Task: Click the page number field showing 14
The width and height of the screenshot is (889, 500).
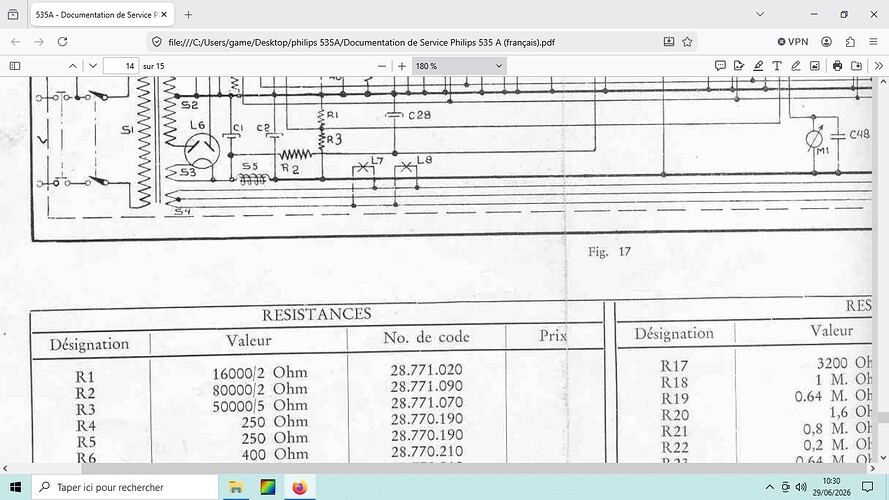Action: coord(121,66)
